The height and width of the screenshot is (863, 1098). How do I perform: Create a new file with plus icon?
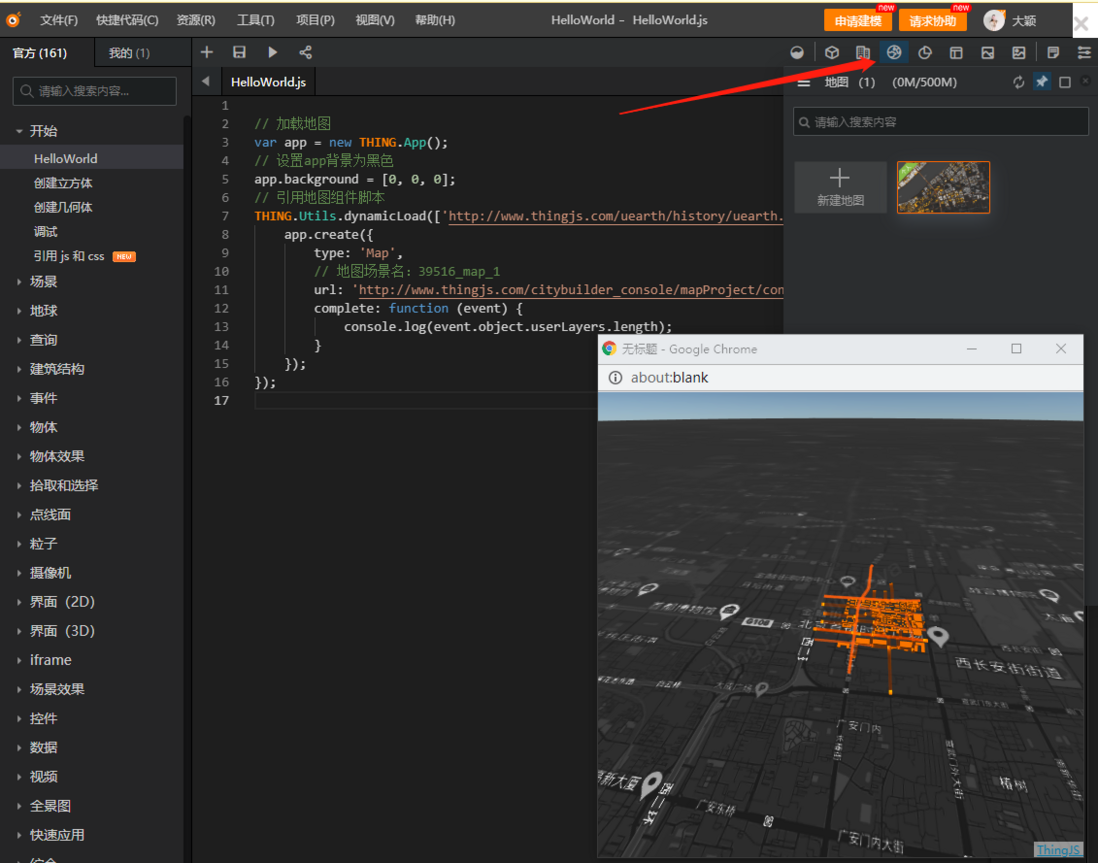coord(207,53)
